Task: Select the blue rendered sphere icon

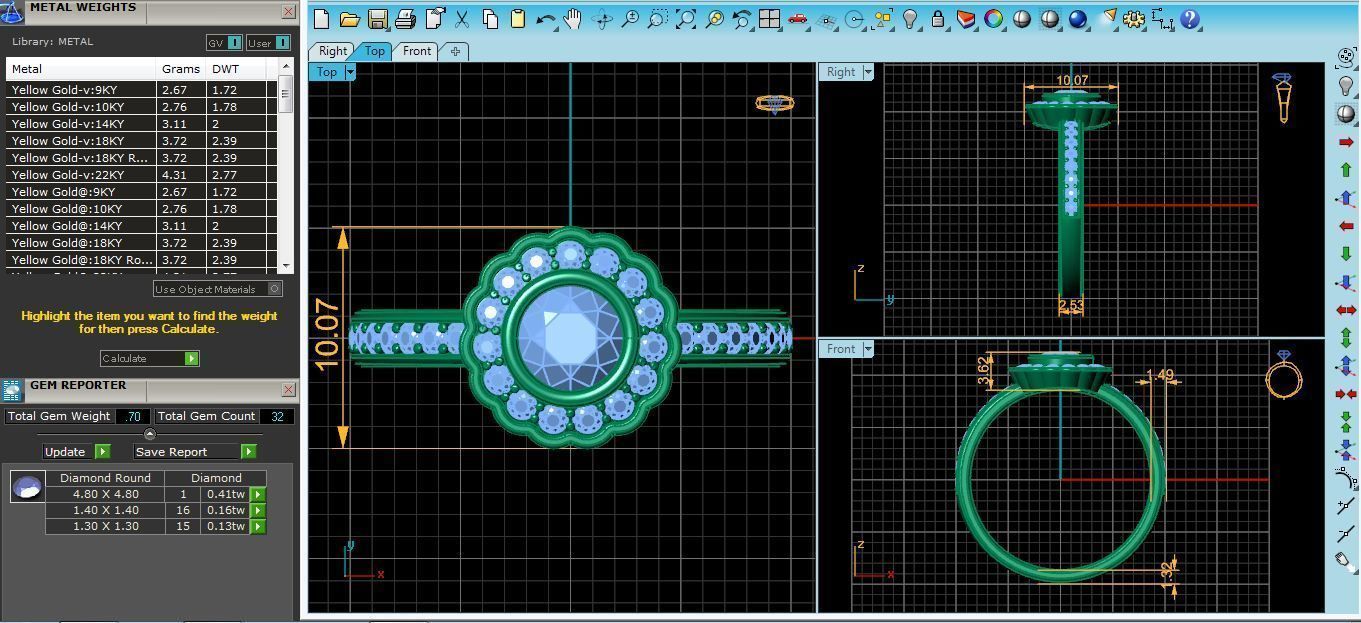Action: [1077, 19]
